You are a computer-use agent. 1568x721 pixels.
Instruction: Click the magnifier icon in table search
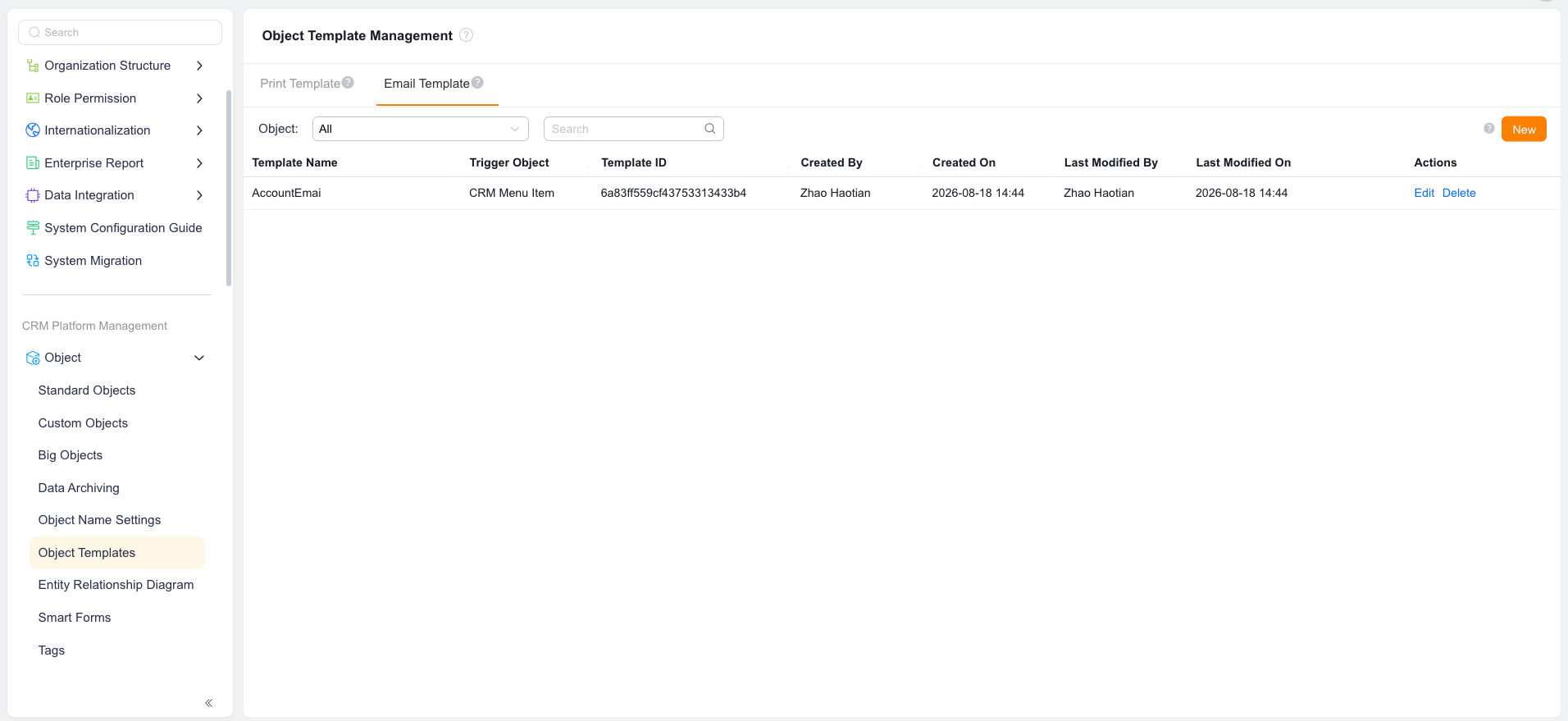[710, 129]
